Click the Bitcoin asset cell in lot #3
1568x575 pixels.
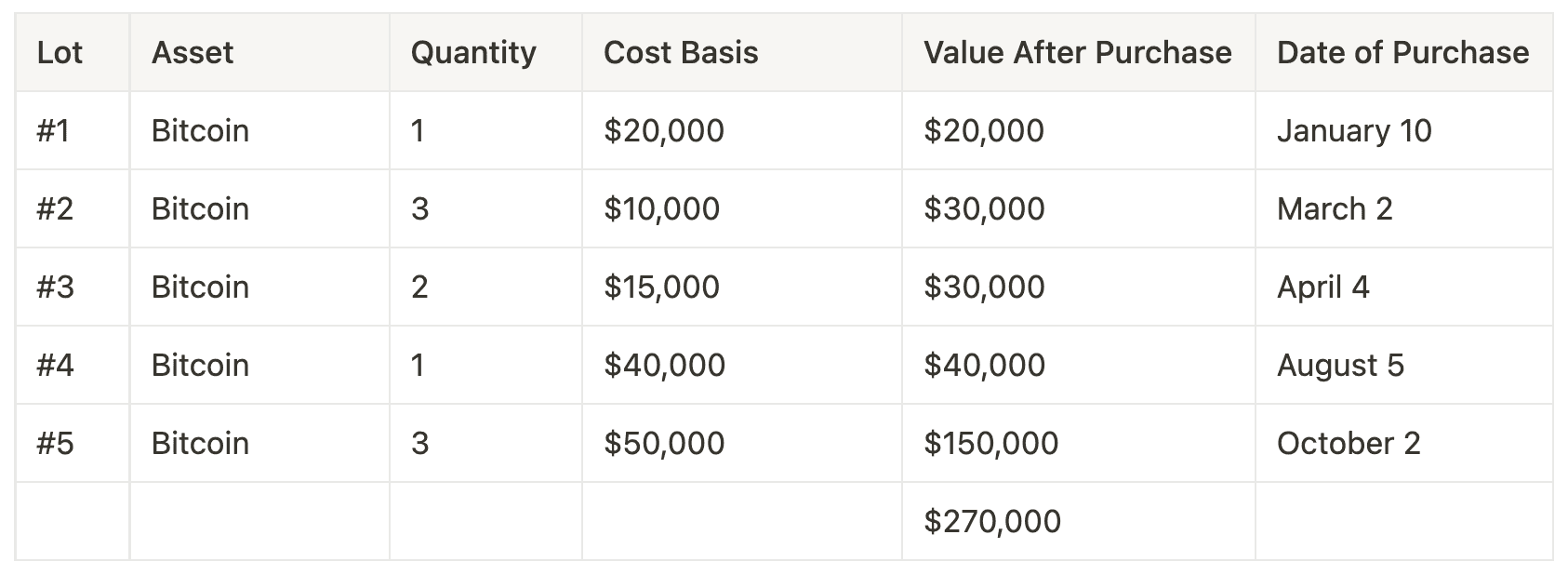(200, 287)
